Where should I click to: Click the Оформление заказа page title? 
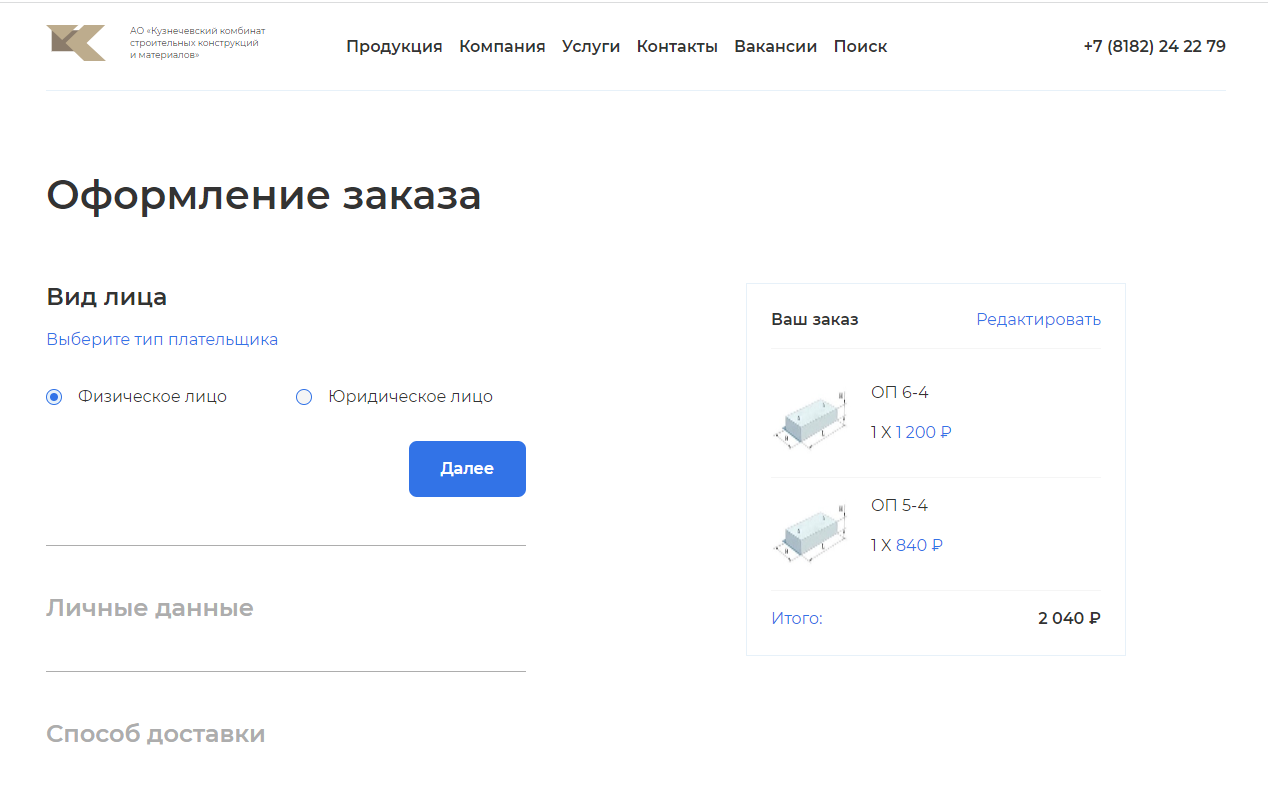264,195
